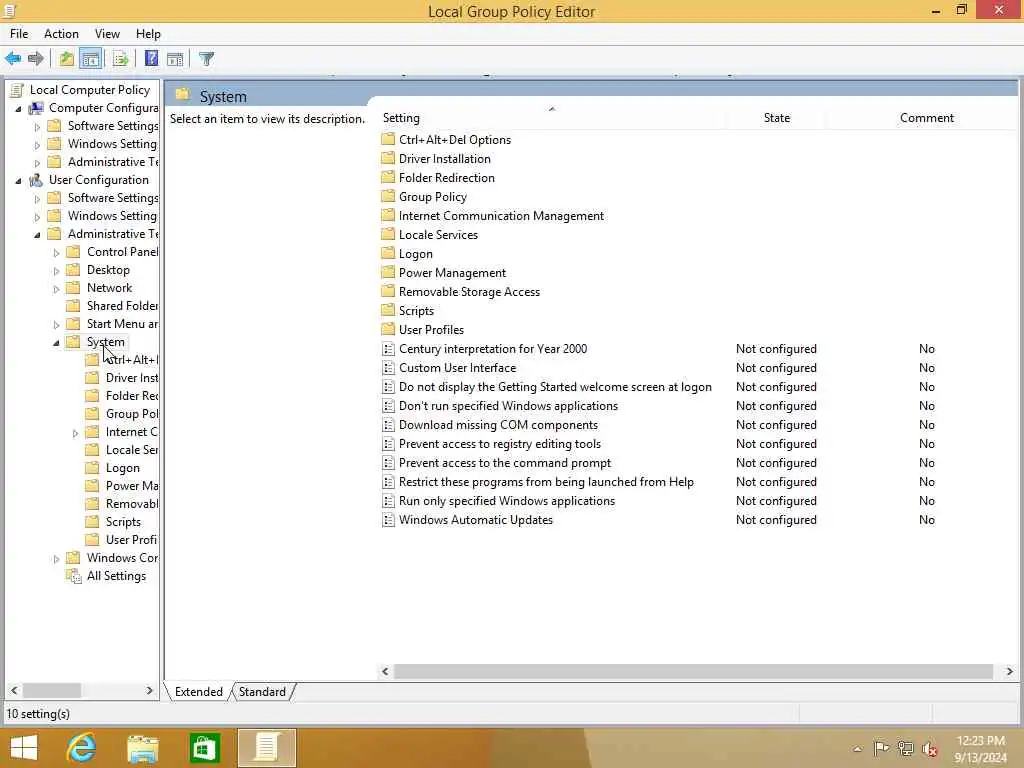Open the Help toolbar icon
The width and height of the screenshot is (1024, 768).
click(x=151, y=59)
